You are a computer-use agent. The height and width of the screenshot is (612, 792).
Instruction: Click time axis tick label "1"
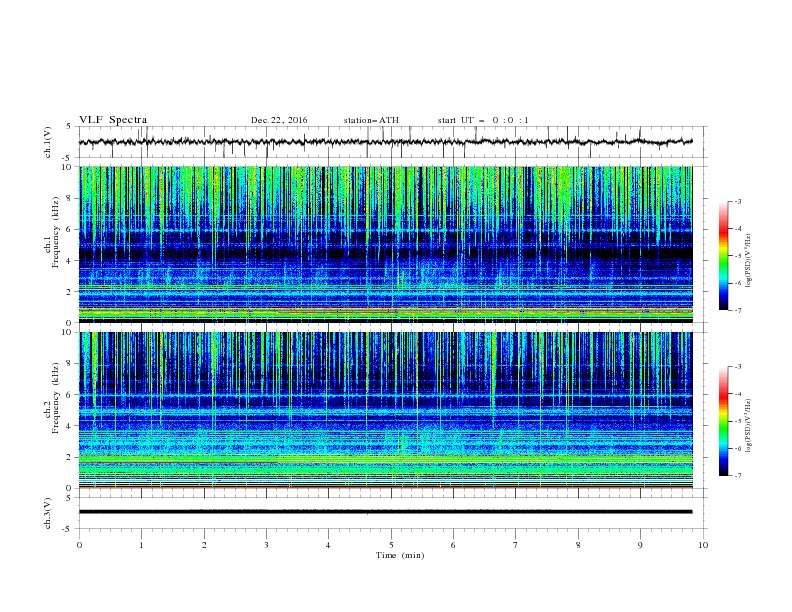point(141,545)
